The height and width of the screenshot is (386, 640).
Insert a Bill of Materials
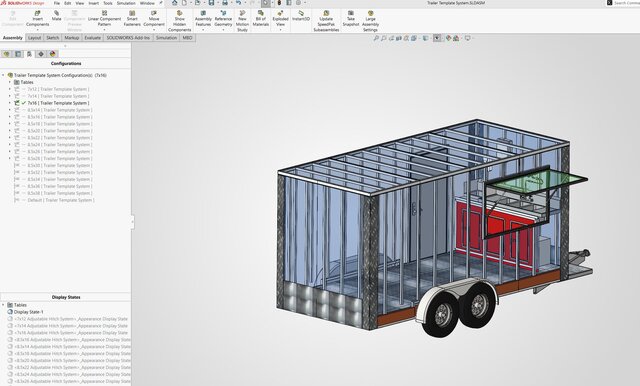coord(260,18)
